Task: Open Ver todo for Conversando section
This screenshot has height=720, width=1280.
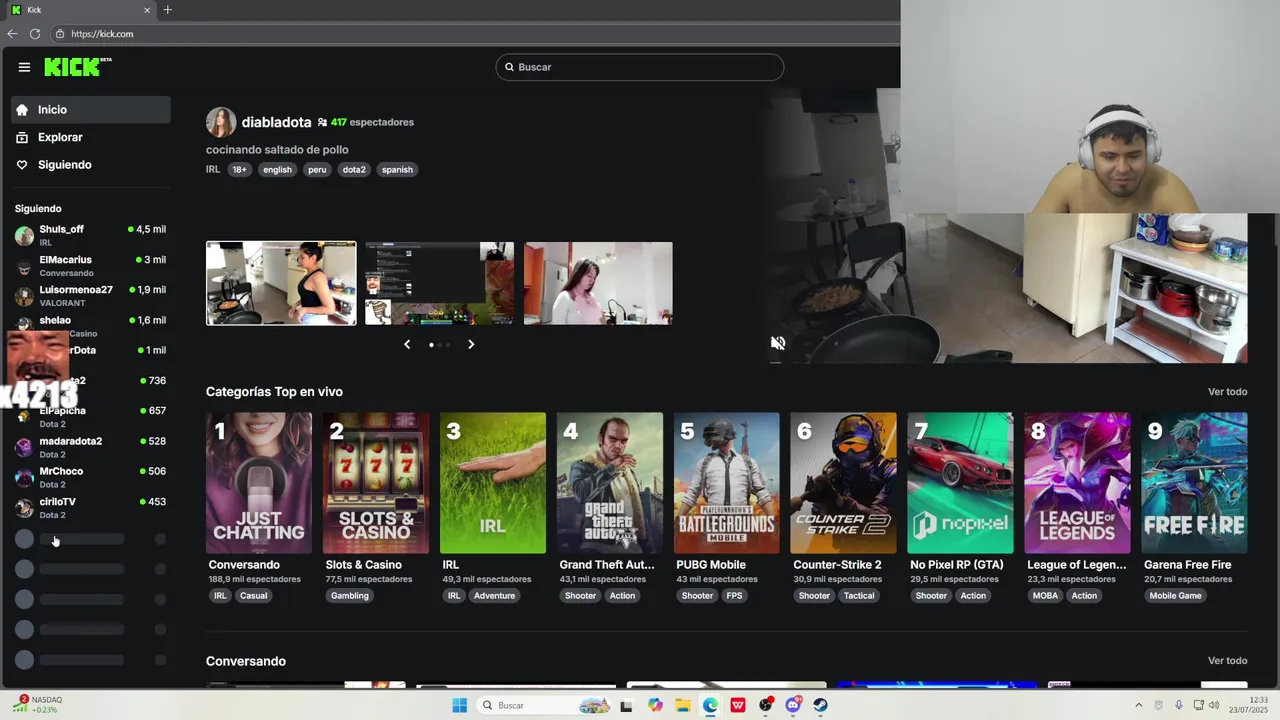Action: 1227,661
